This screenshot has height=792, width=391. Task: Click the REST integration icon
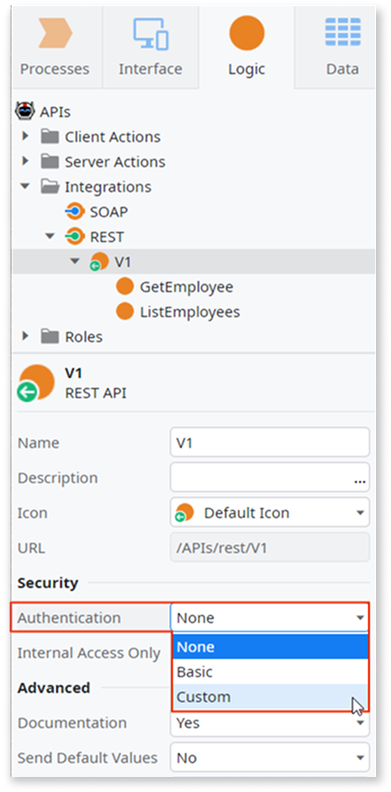pos(75,236)
